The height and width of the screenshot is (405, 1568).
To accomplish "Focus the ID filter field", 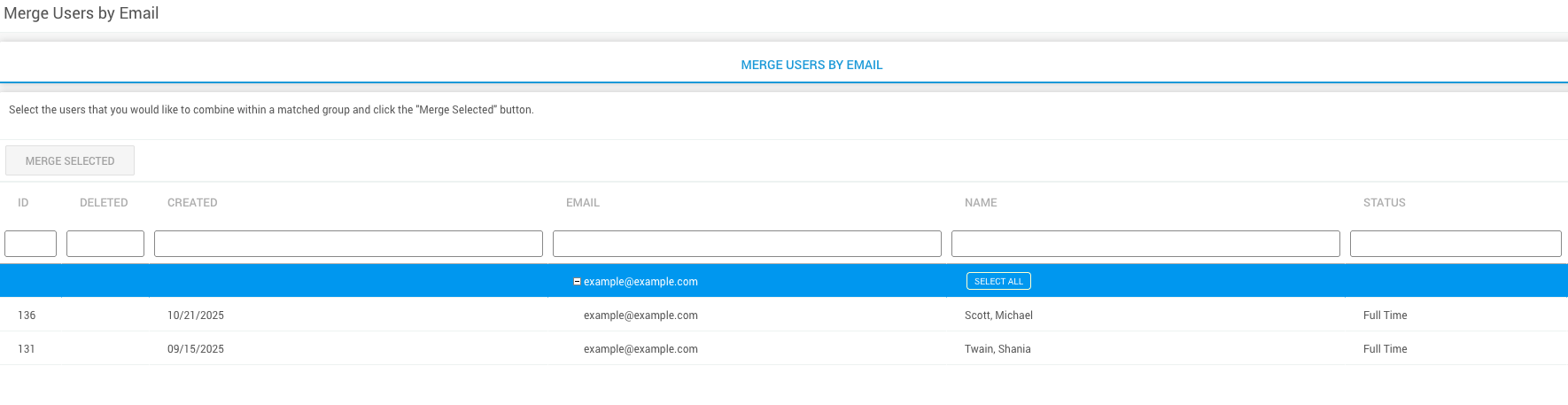I will (31, 244).
